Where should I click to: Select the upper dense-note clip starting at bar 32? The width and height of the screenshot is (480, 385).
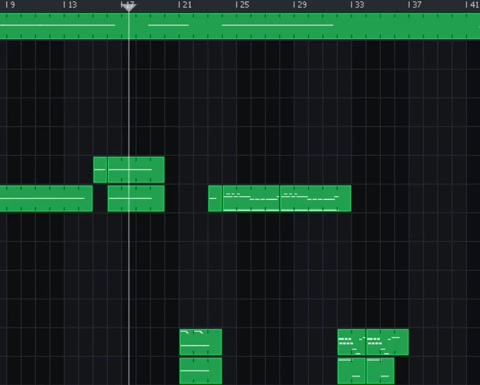click(x=352, y=342)
